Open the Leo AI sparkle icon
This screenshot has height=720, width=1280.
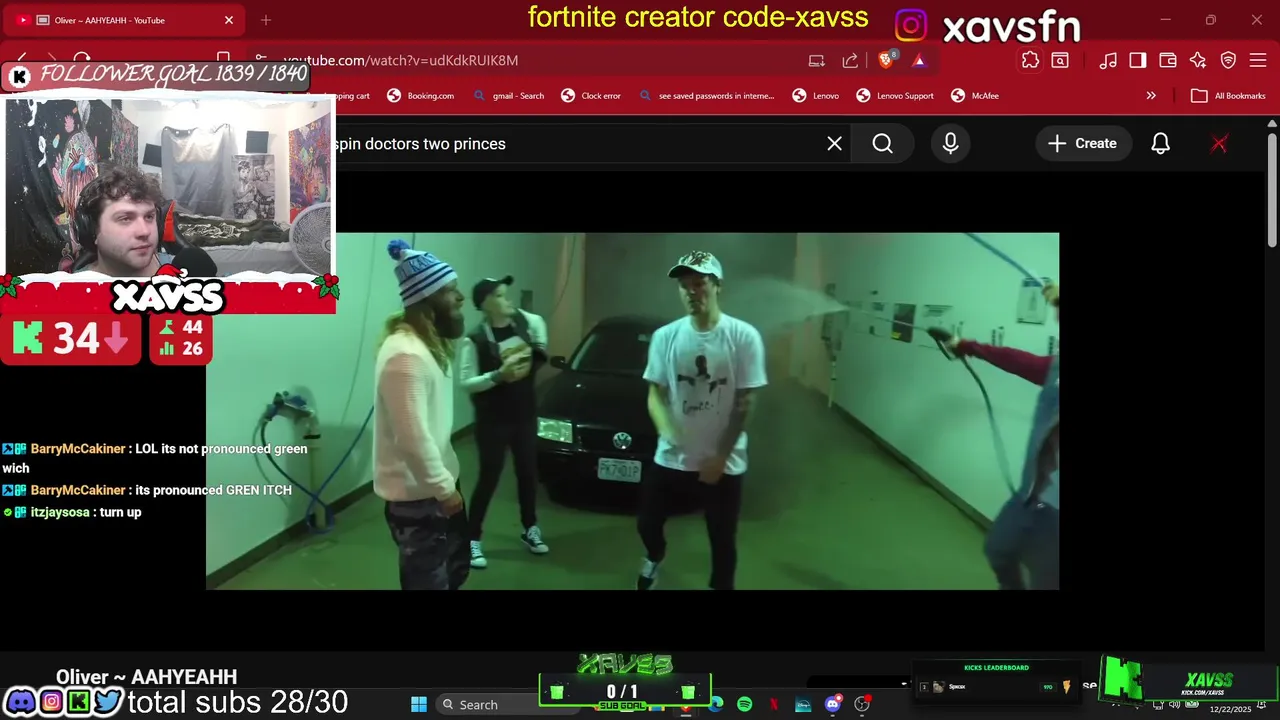coord(1198,60)
